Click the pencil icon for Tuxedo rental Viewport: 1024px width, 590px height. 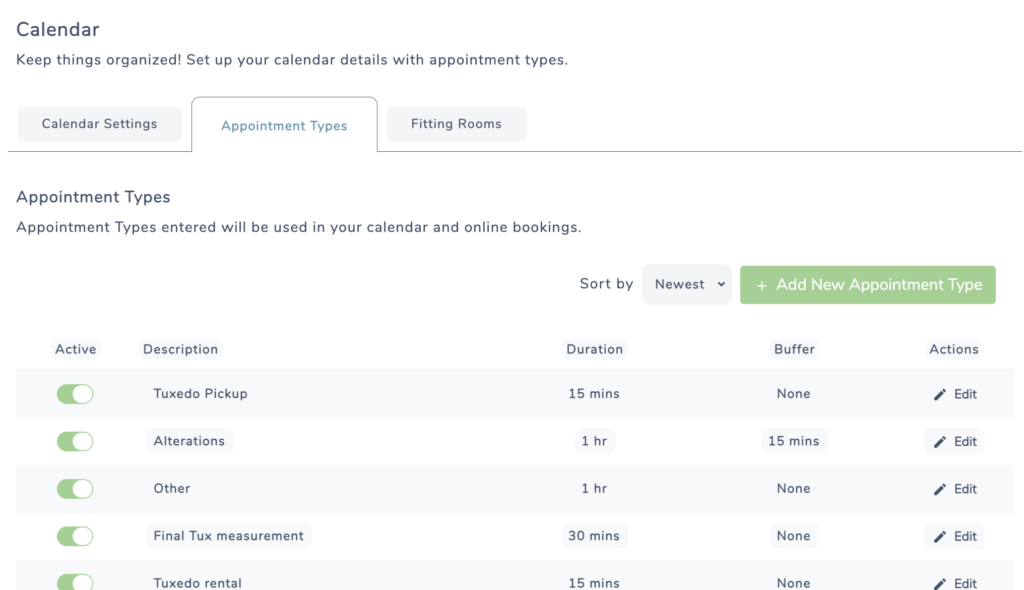pos(940,583)
